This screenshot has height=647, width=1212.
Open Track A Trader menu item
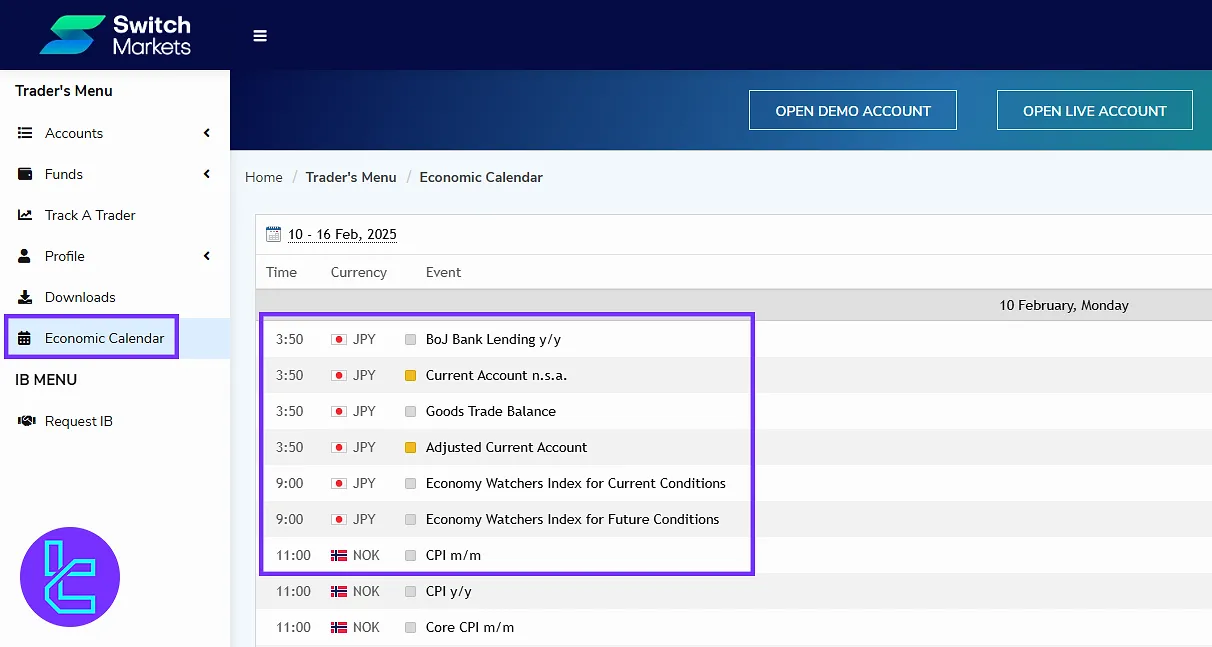tap(90, 215)
